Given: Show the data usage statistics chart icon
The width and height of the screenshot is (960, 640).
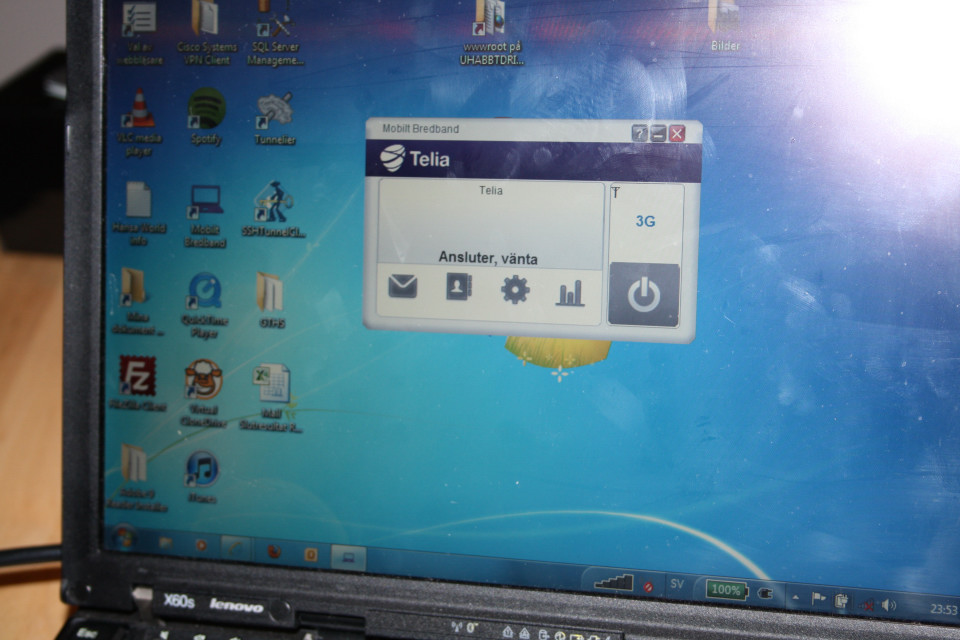Looking at the screenshot, I should (x=570, y=293).
